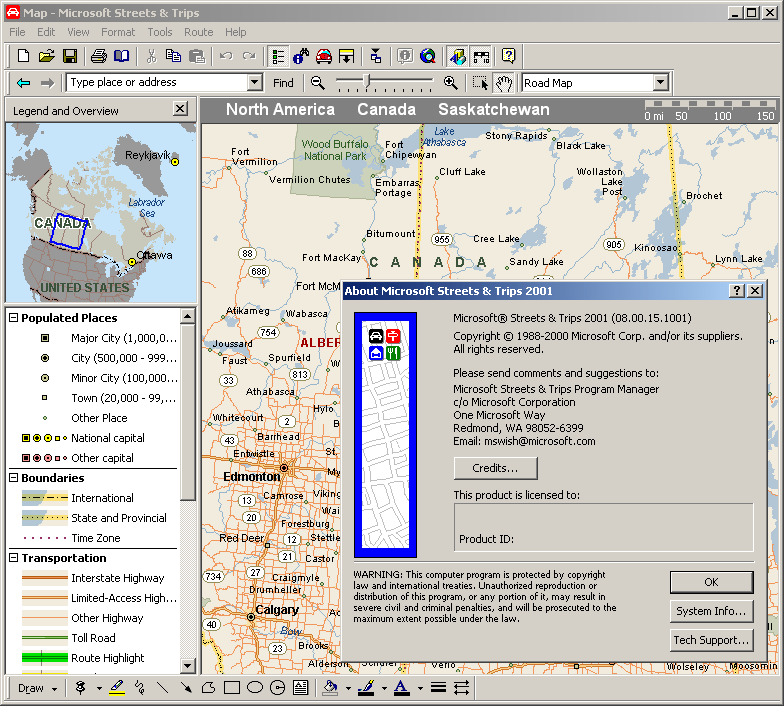Image resolution: width=784 pixels, height=706 pixels.
Task: Click the zoom in magnifier icon
Action: [450, 83]
